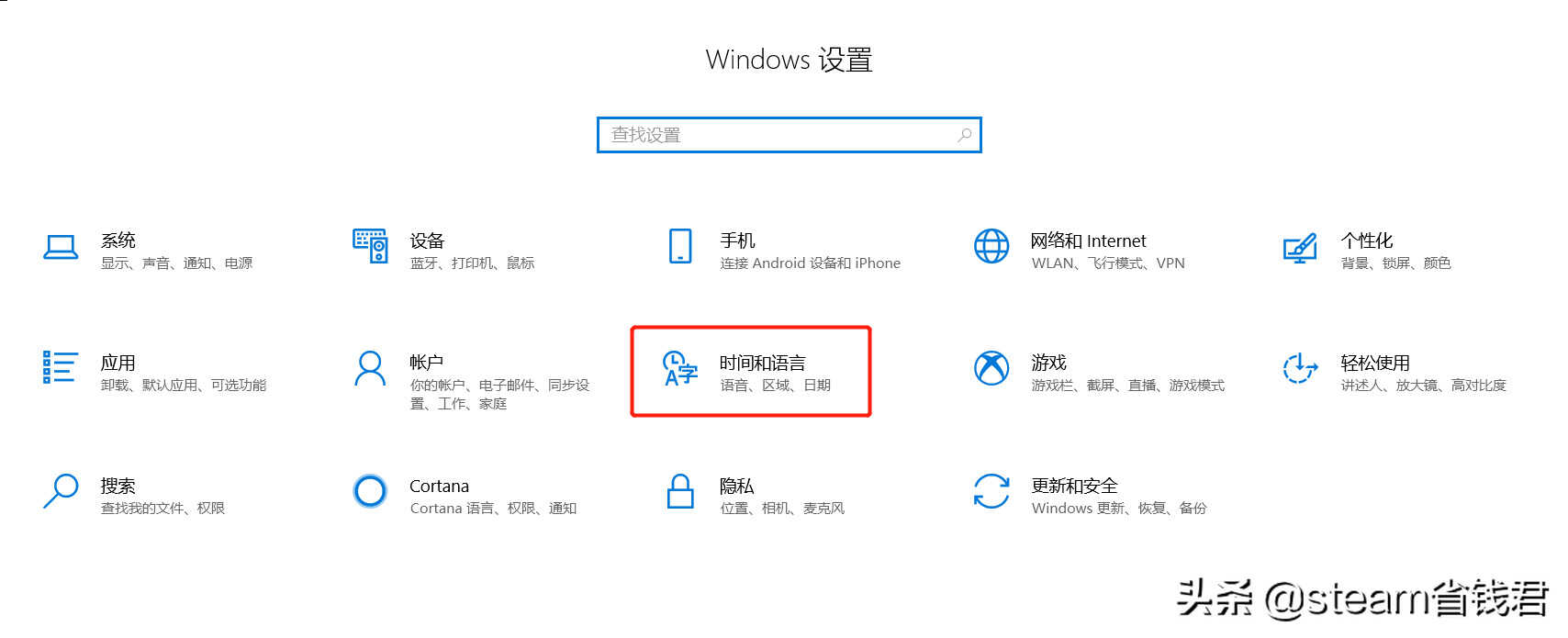Open the 隐私 padlock icon
The height and width of the screenshot is (638, 1568).
click(x=680, y=491)
